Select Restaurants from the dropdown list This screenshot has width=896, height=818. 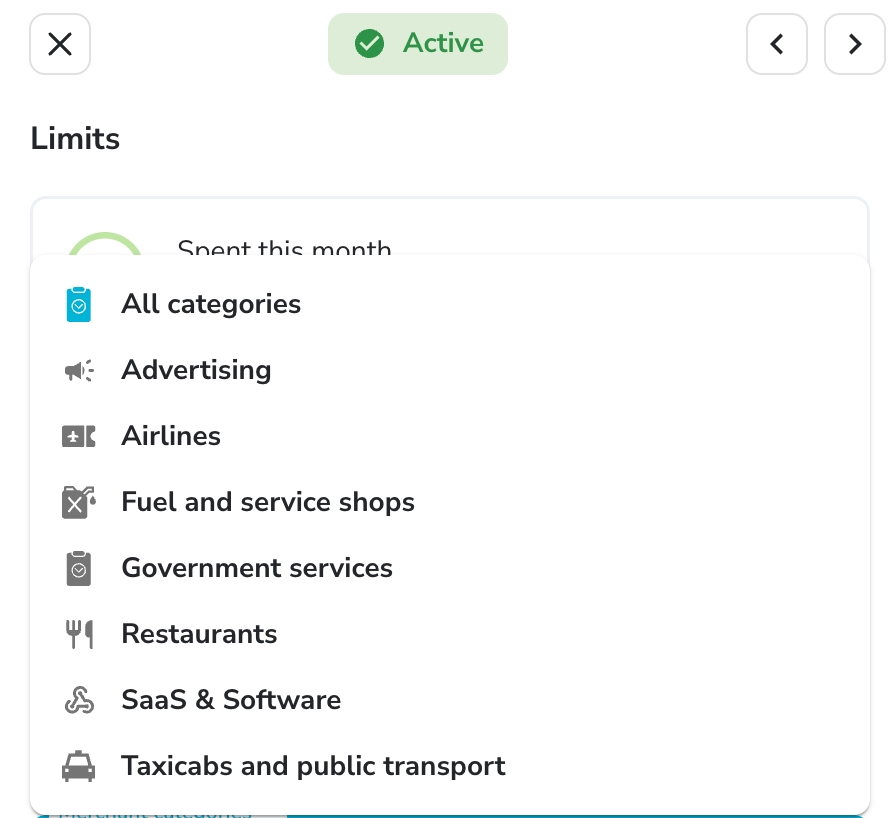point(450,634)
